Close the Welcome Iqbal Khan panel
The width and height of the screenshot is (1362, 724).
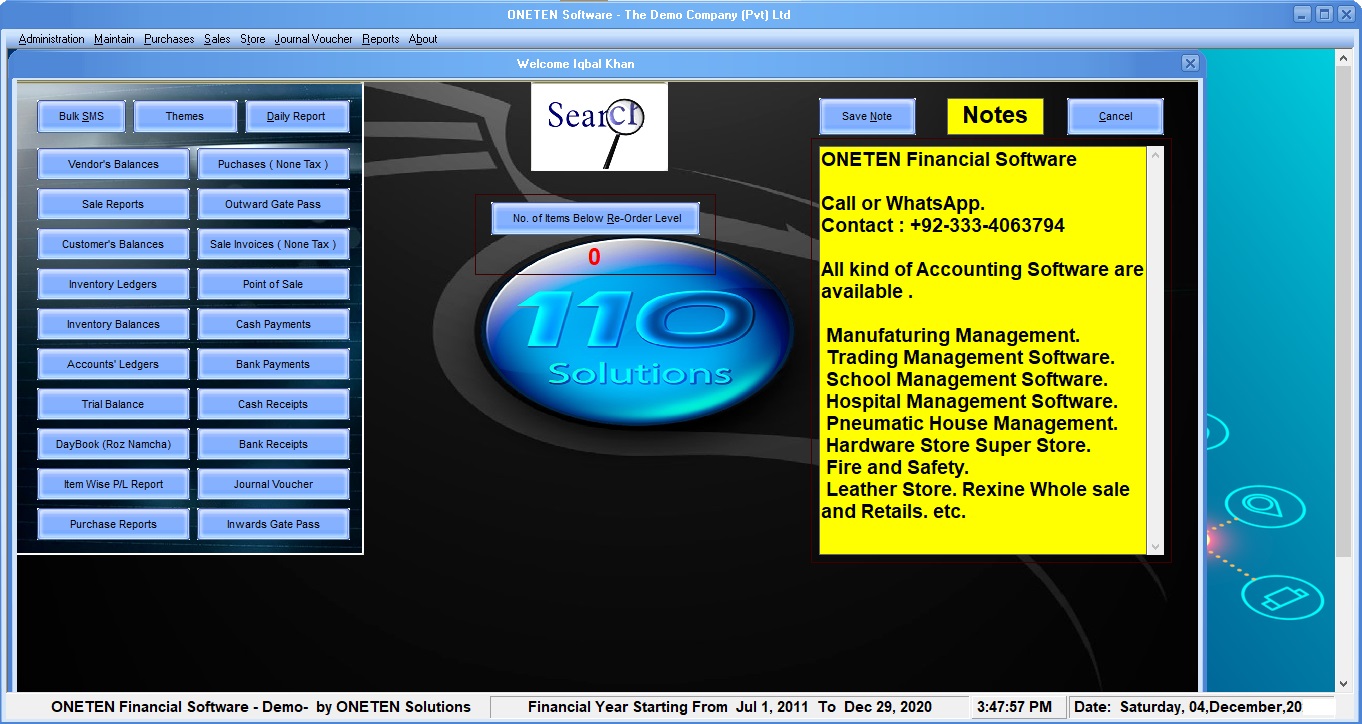click(1190, 63)
